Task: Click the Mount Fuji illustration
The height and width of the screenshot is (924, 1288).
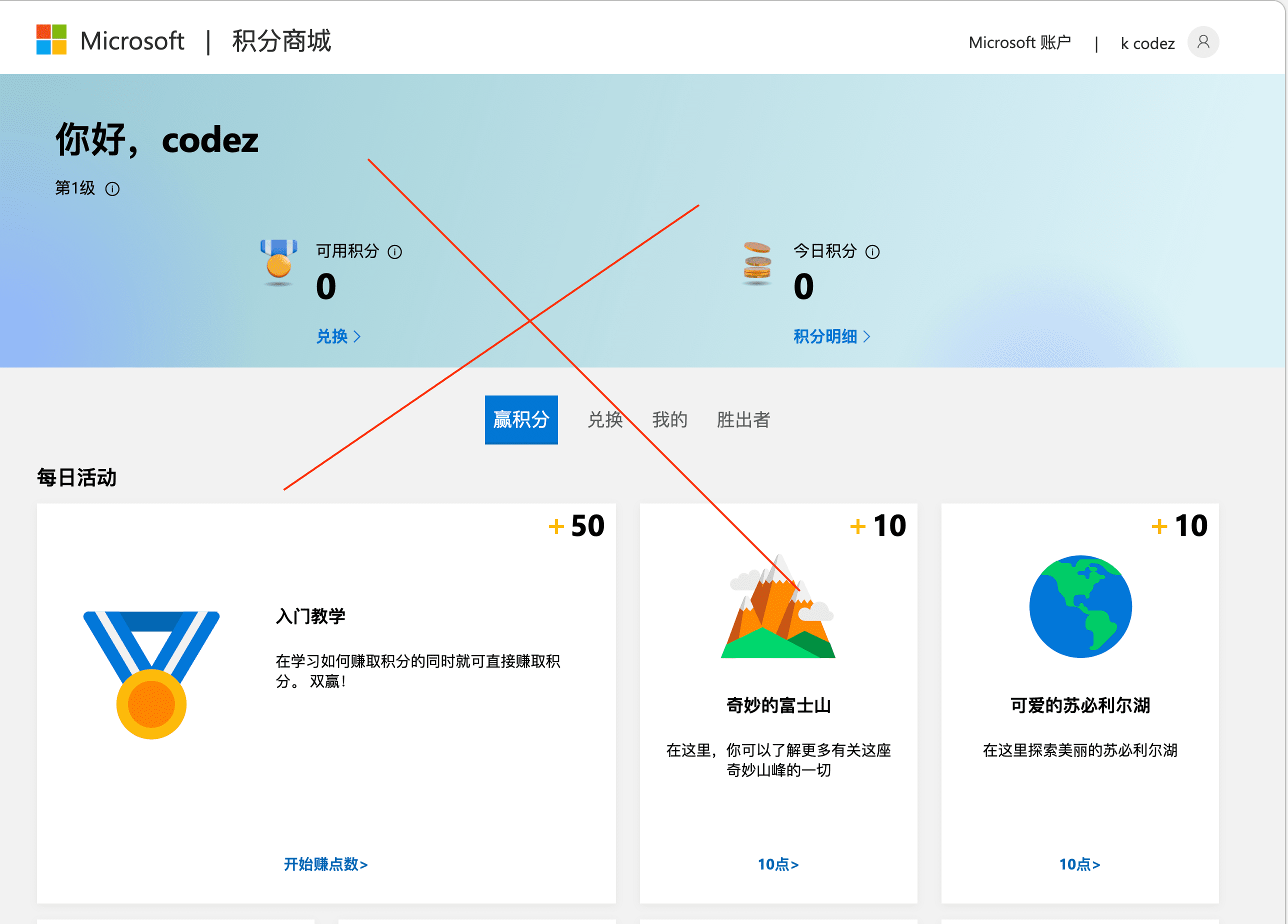Action: 778,607
